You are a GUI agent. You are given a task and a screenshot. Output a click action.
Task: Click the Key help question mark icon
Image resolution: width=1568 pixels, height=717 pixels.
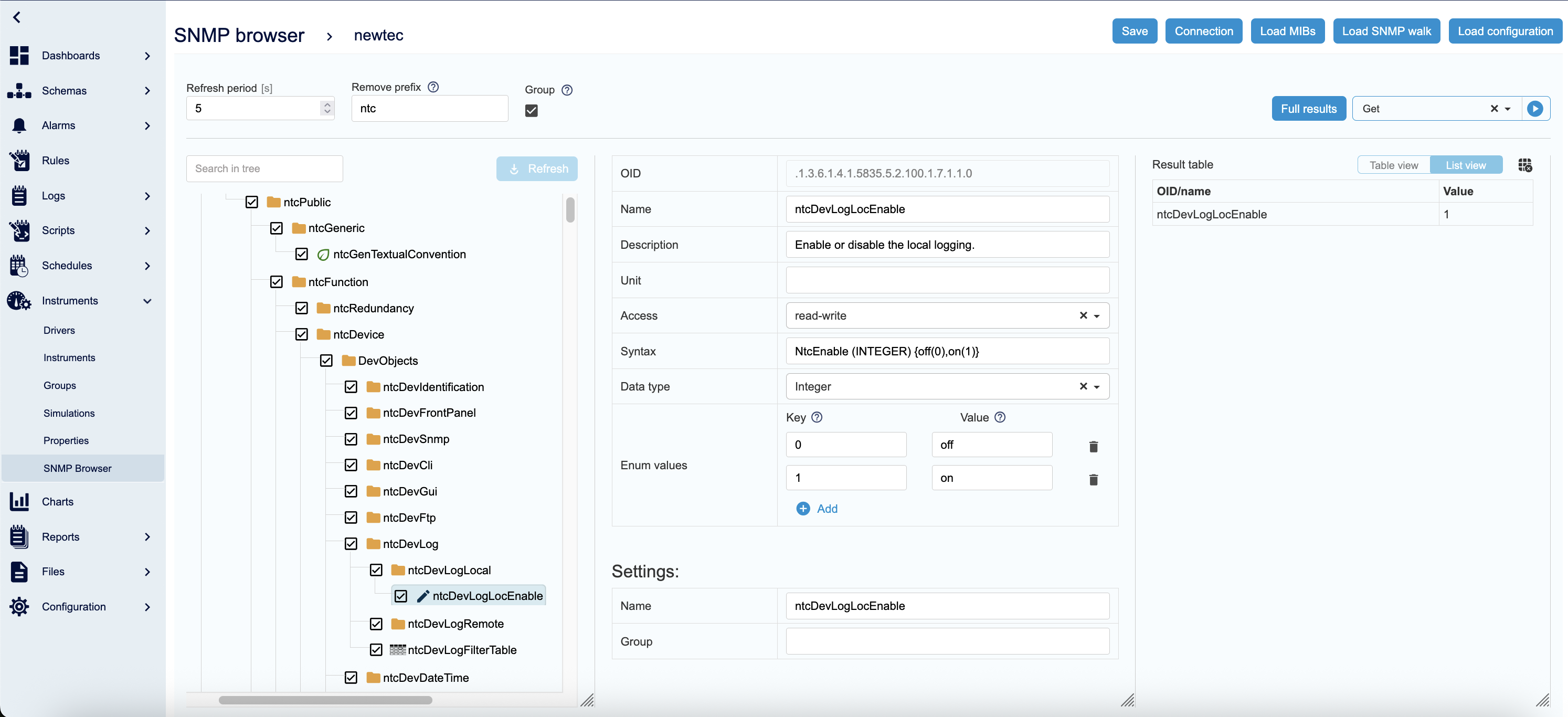[x=817, y=417]
